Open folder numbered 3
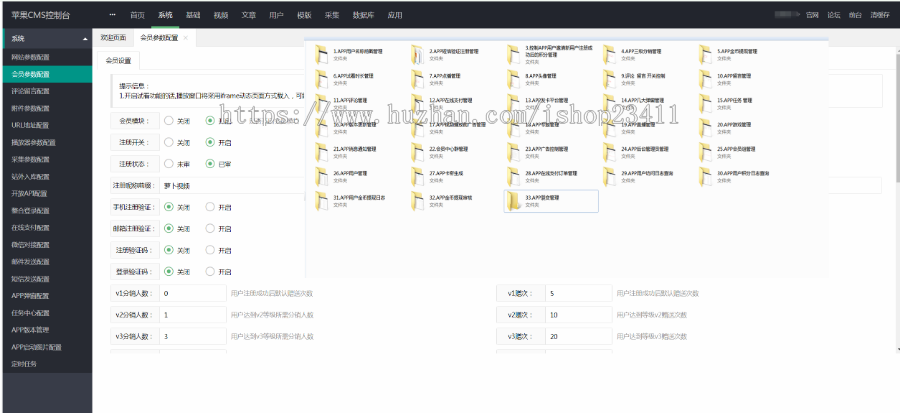 [550, 53]
